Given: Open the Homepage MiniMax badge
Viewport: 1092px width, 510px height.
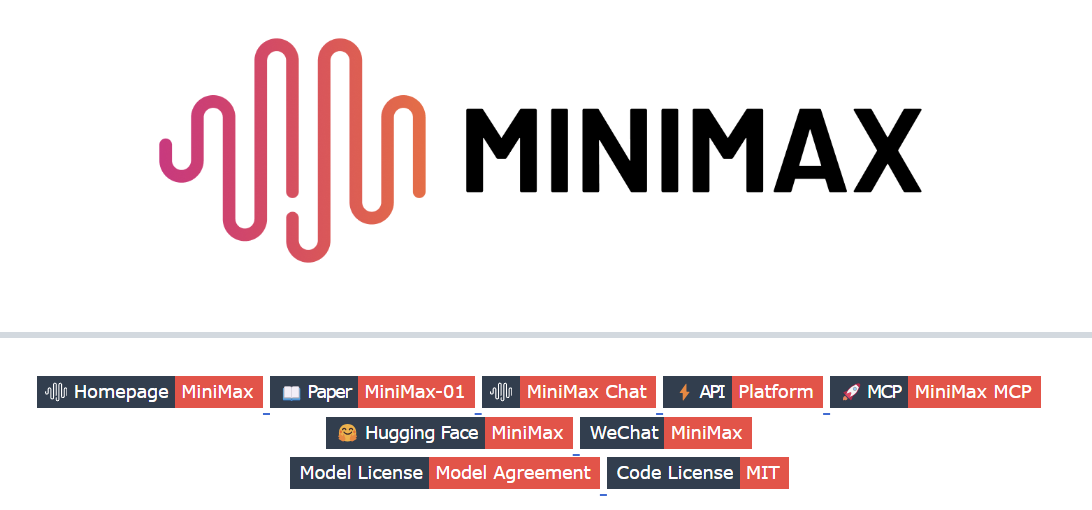Looking at the screenshot, I should point(150,392).
